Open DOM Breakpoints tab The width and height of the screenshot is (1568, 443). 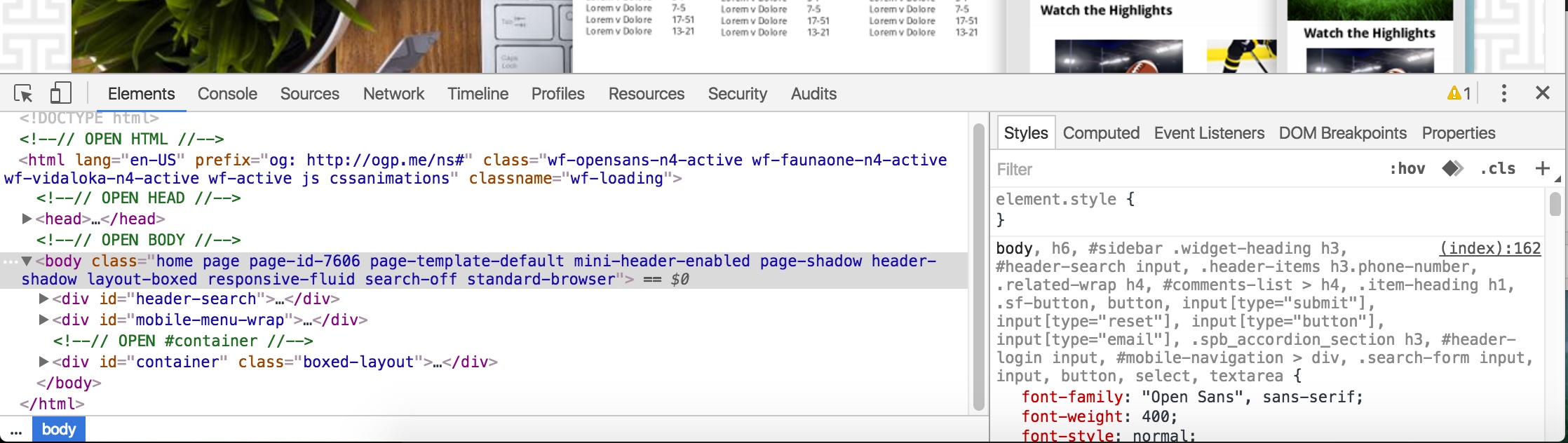pyautogui.click(x=1343, y=132)
